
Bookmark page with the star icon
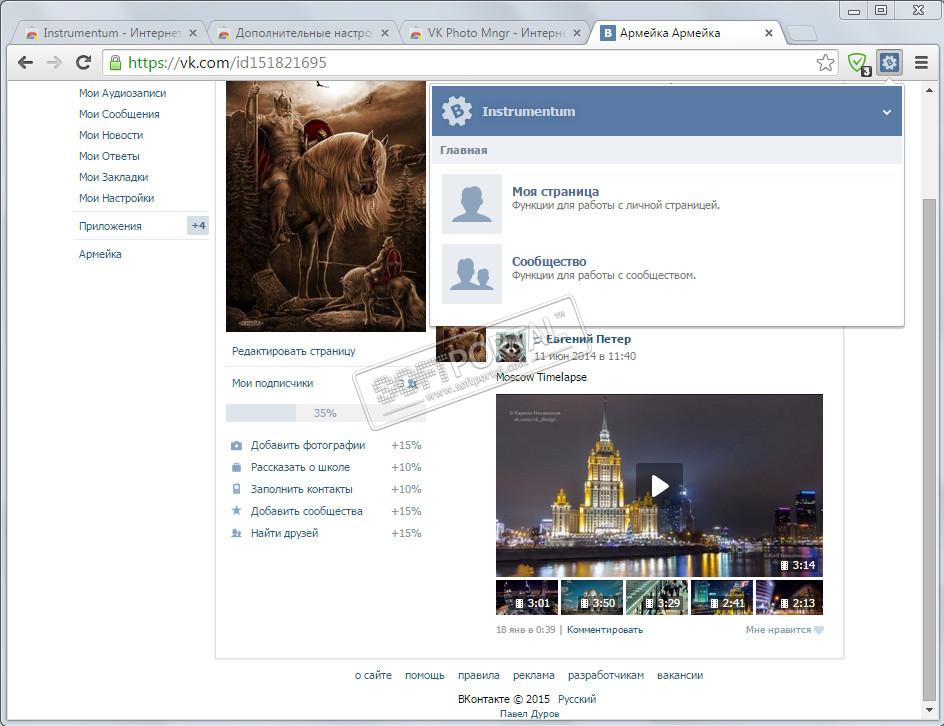[825, 63]
